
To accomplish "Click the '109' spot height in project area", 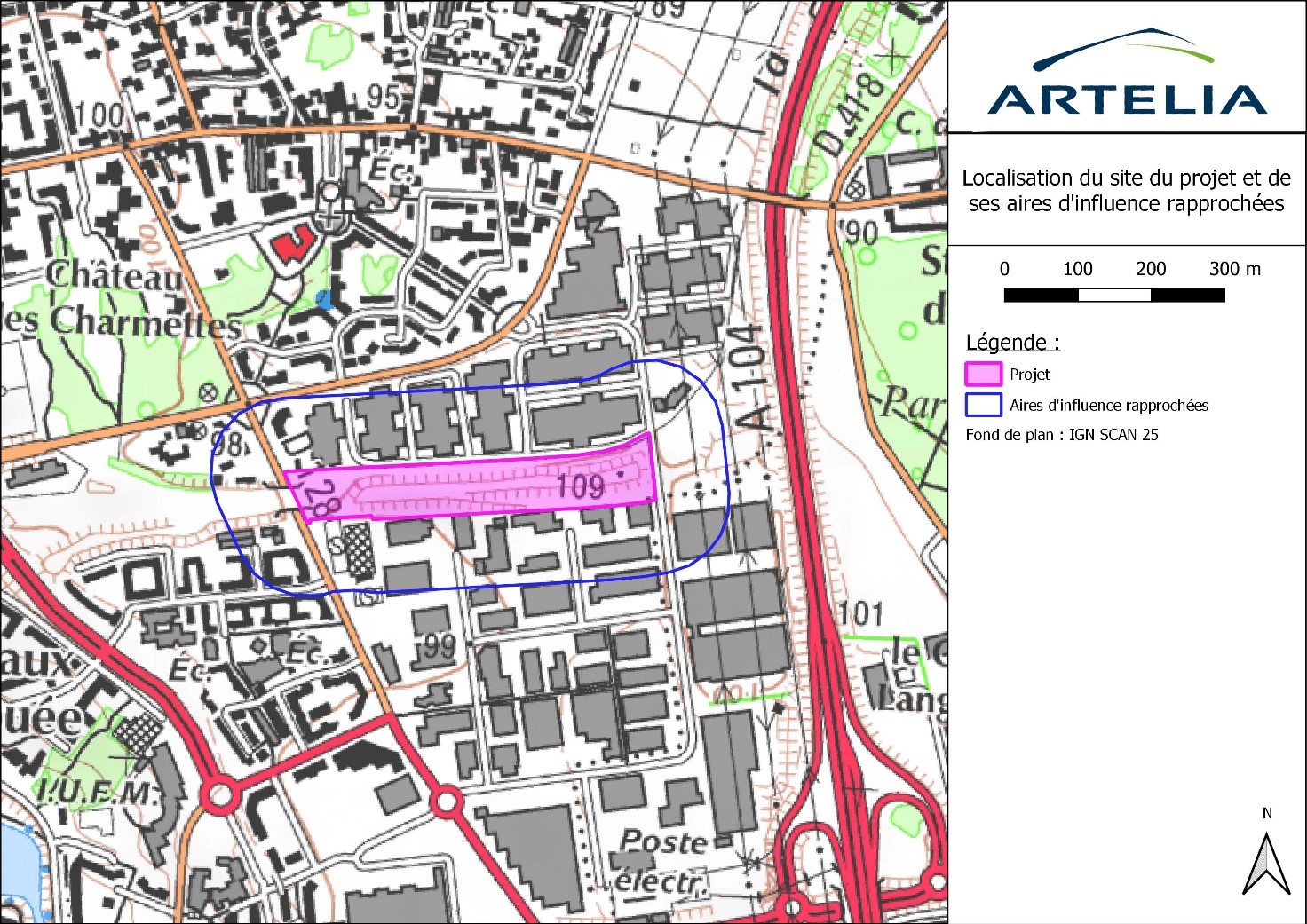I will 581,486.
